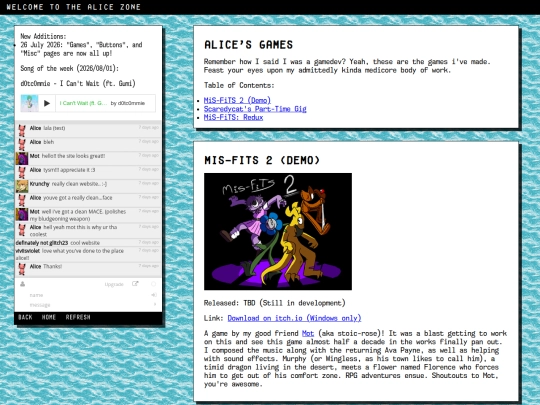The width and height of the screenshot is (540, 405).
Task: Click 'Released: TBD (Still in development)' text
Action: 274,303
